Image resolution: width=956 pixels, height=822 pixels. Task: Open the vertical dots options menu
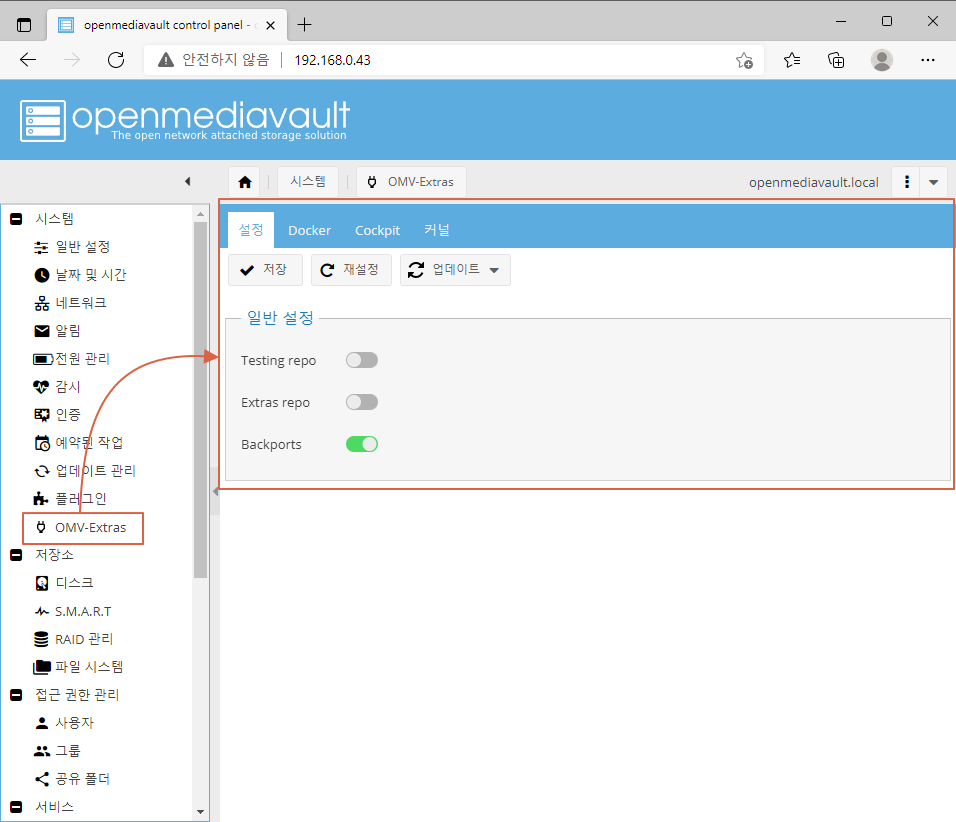907,182
